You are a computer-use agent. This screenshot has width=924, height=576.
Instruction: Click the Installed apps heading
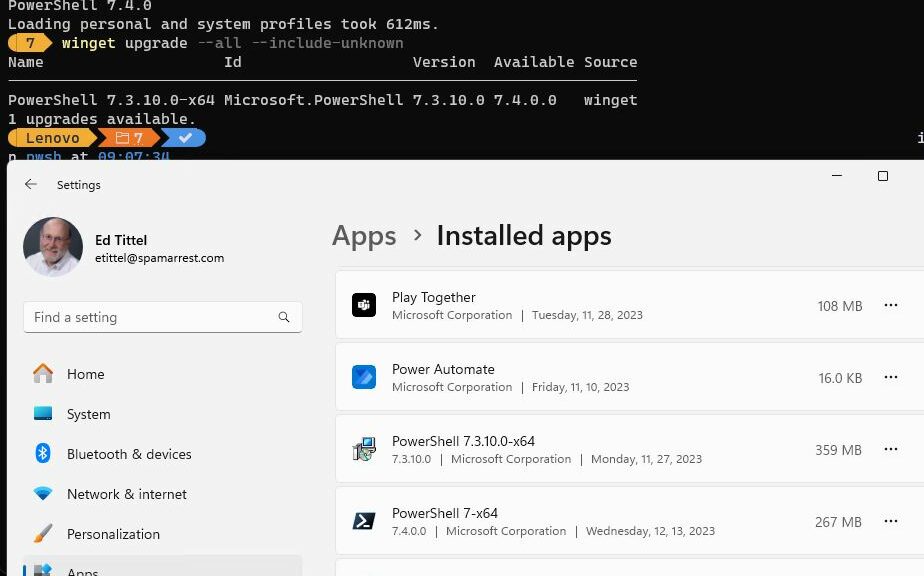coord(524,235)
